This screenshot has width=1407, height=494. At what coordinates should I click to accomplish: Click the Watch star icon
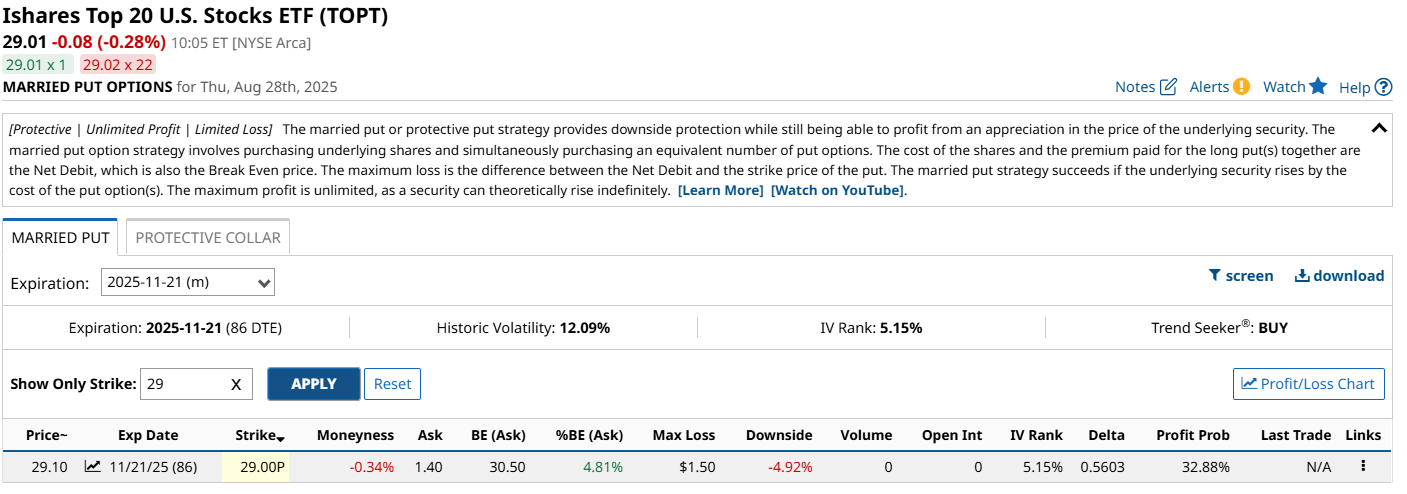click(x=1318, y=86)
